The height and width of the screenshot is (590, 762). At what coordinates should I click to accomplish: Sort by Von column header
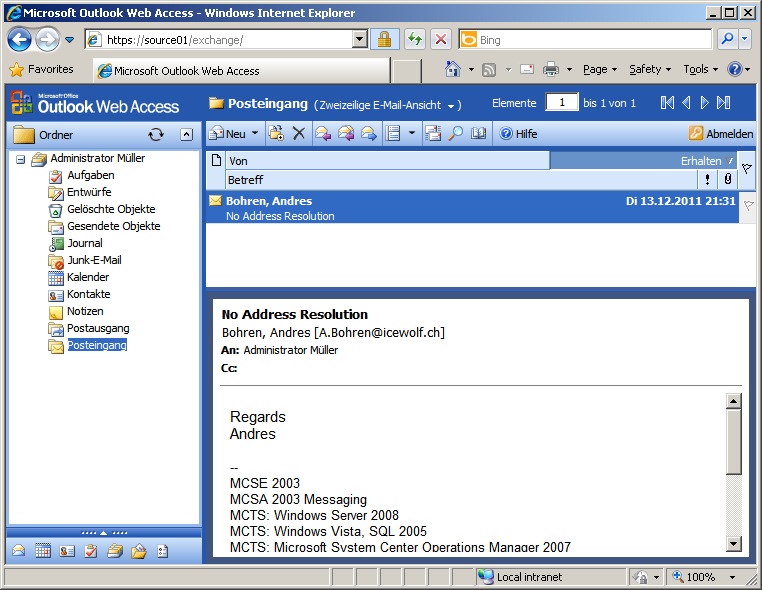point(387,161)
